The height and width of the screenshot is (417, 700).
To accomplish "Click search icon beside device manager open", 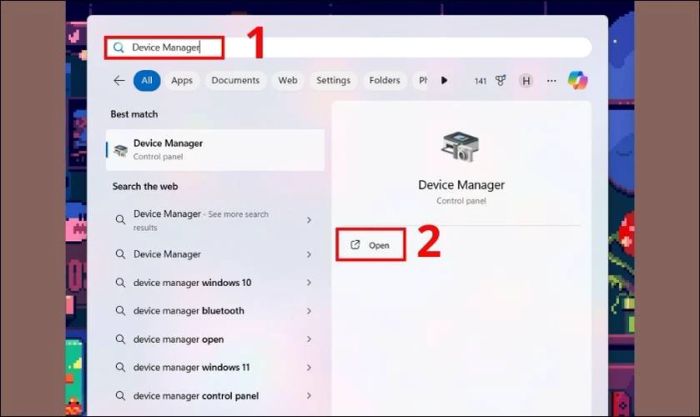I will 120,339.
